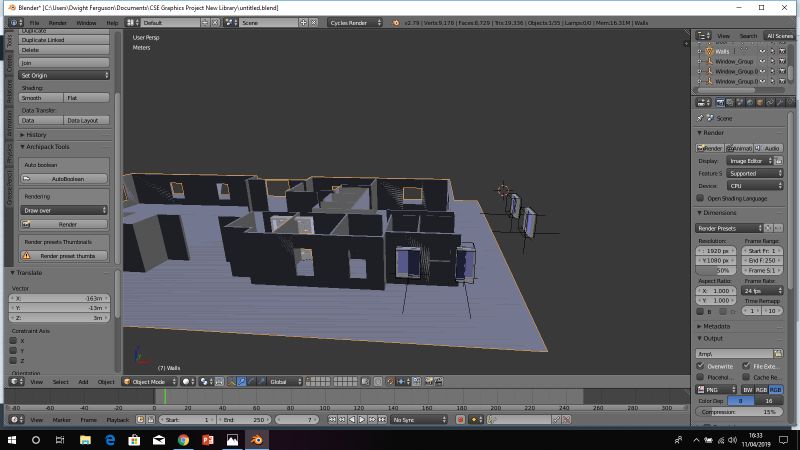Open the World properties tab icon
800x450 pixels.
(x=750, y=103)
